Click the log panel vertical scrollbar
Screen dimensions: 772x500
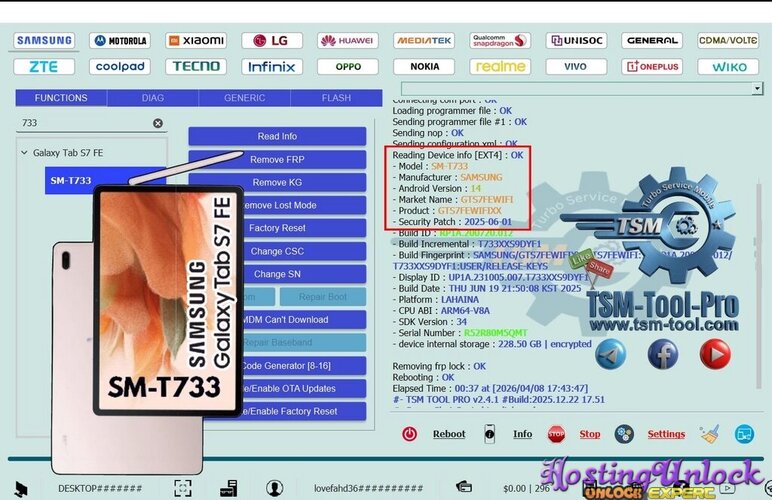click(760, 285)
